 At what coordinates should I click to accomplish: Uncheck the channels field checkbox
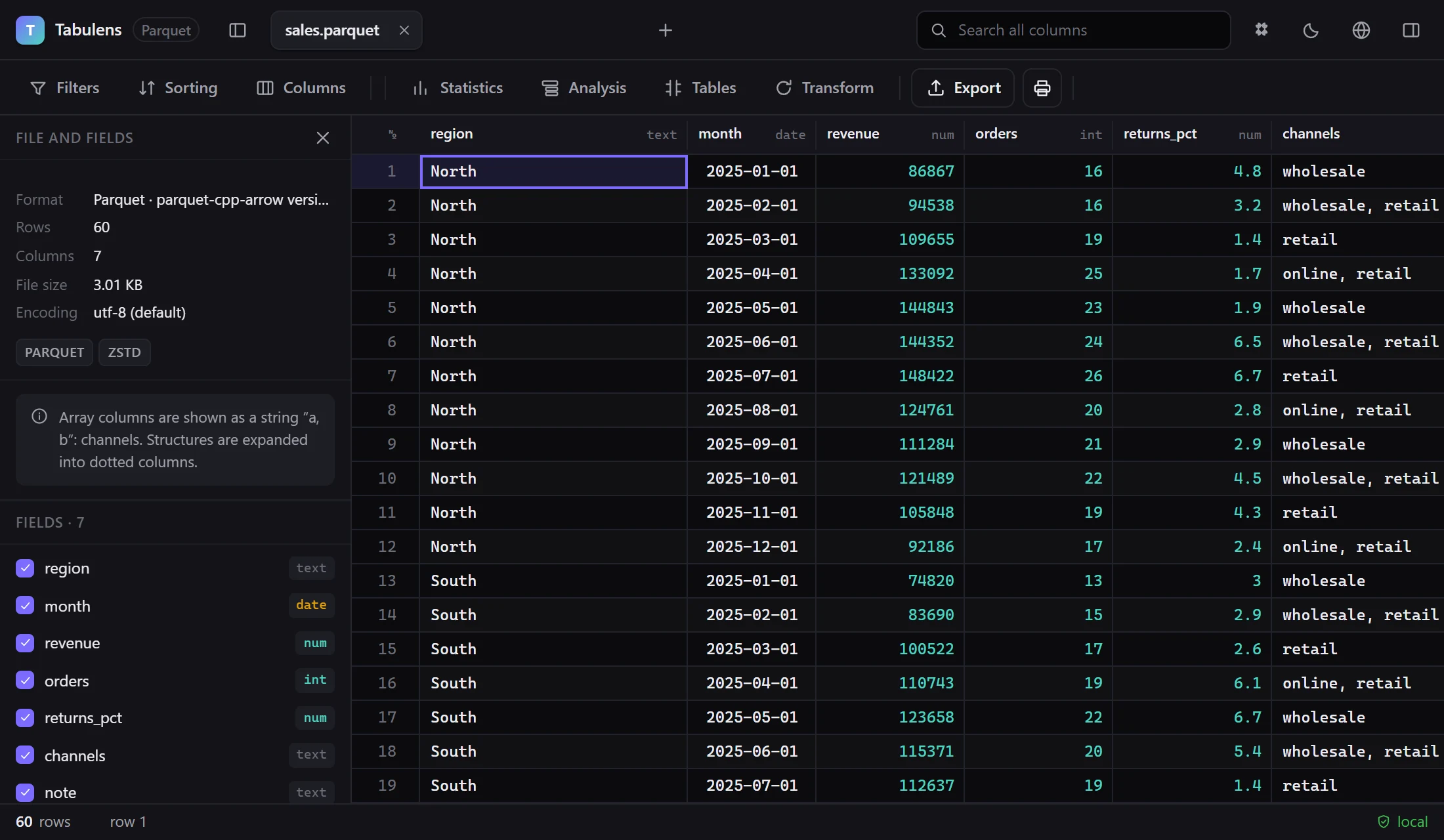25,755
